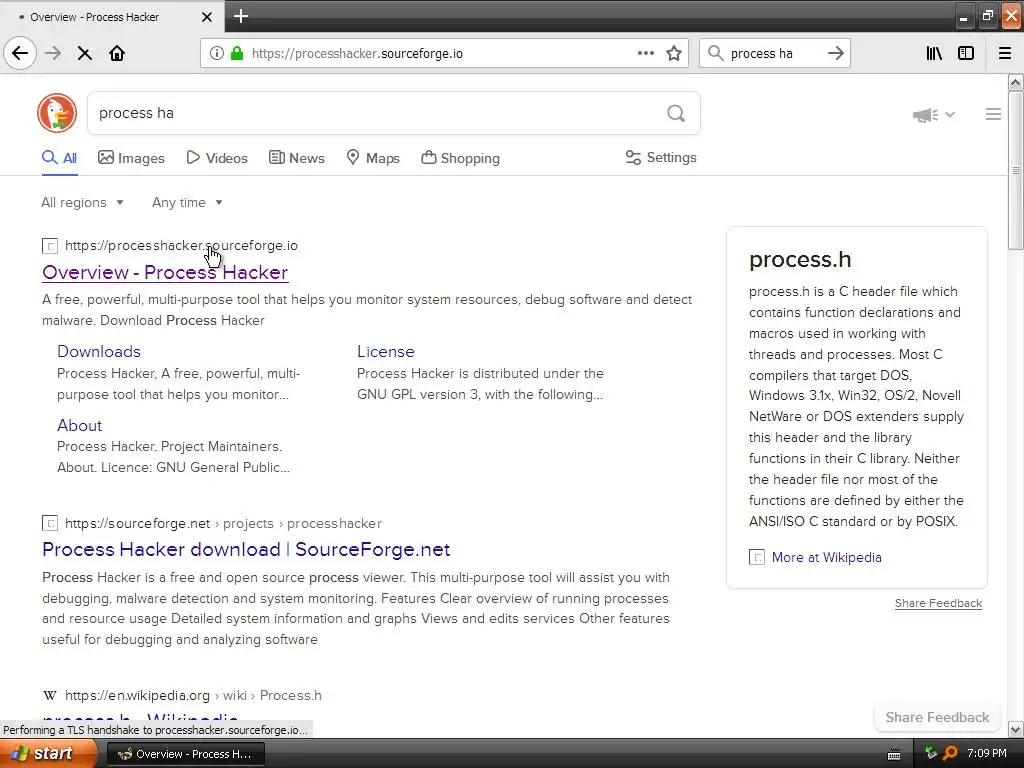Click the floating Share Feedback button
This screenshot has width=1024, height=768.
[x=937, y=717]
